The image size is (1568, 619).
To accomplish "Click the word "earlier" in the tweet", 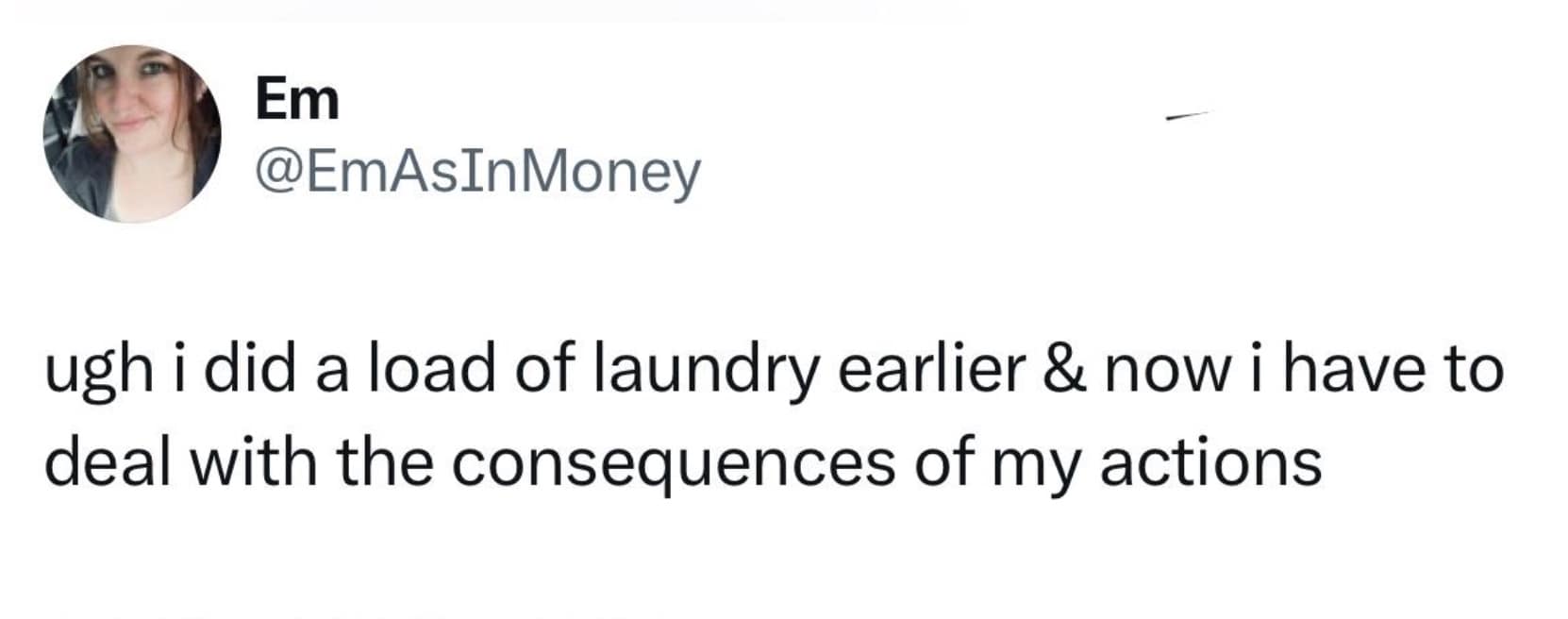I will pos(930,368).
